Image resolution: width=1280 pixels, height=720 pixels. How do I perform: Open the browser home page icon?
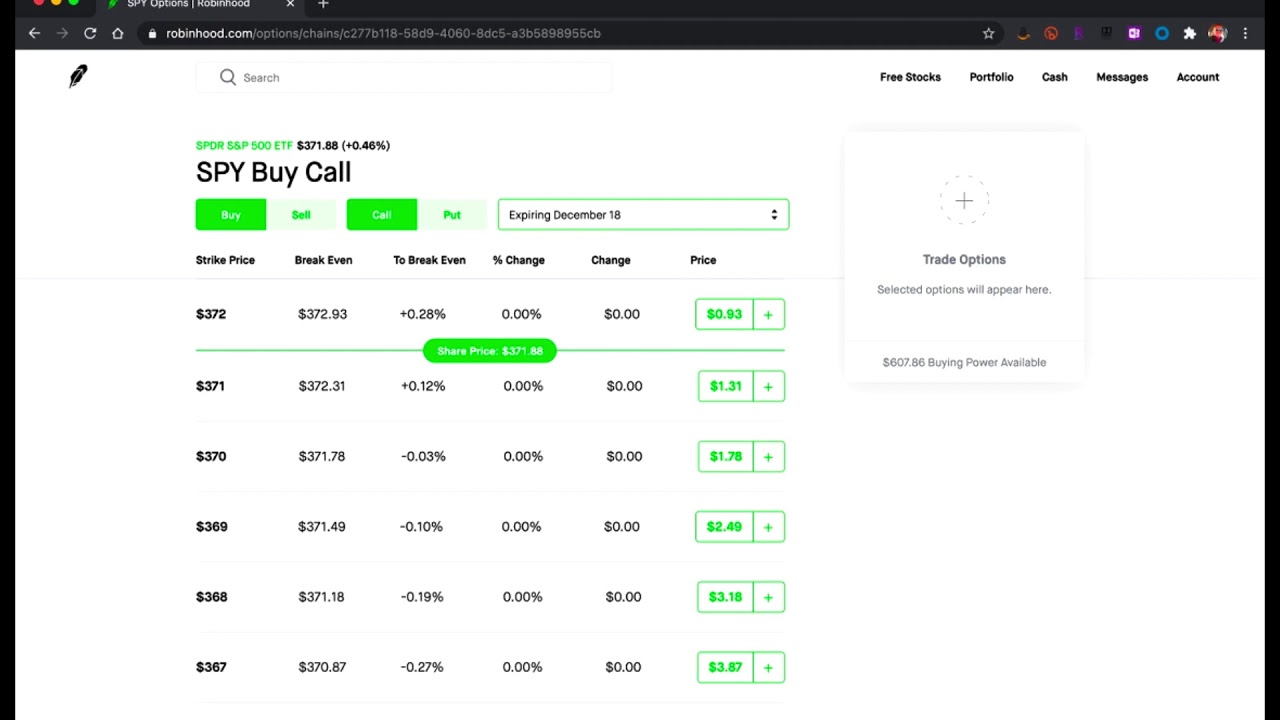coord(117,33)
